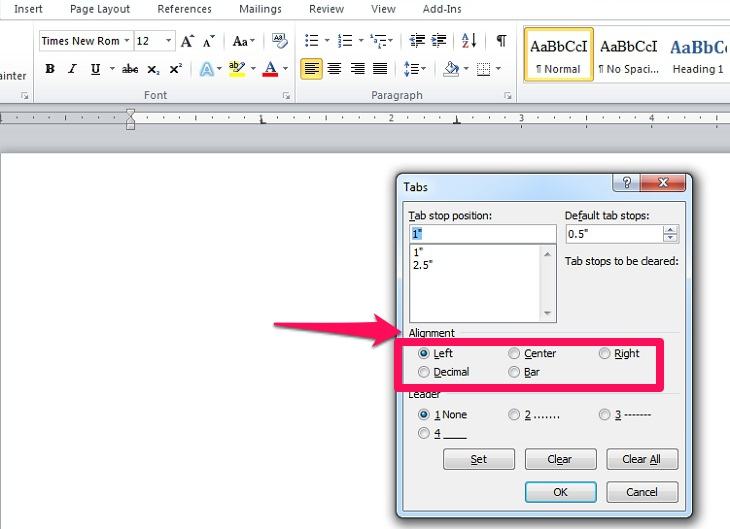Click the Bullets list icon
This screenshot has height=529, width=730.
point(311,41)
